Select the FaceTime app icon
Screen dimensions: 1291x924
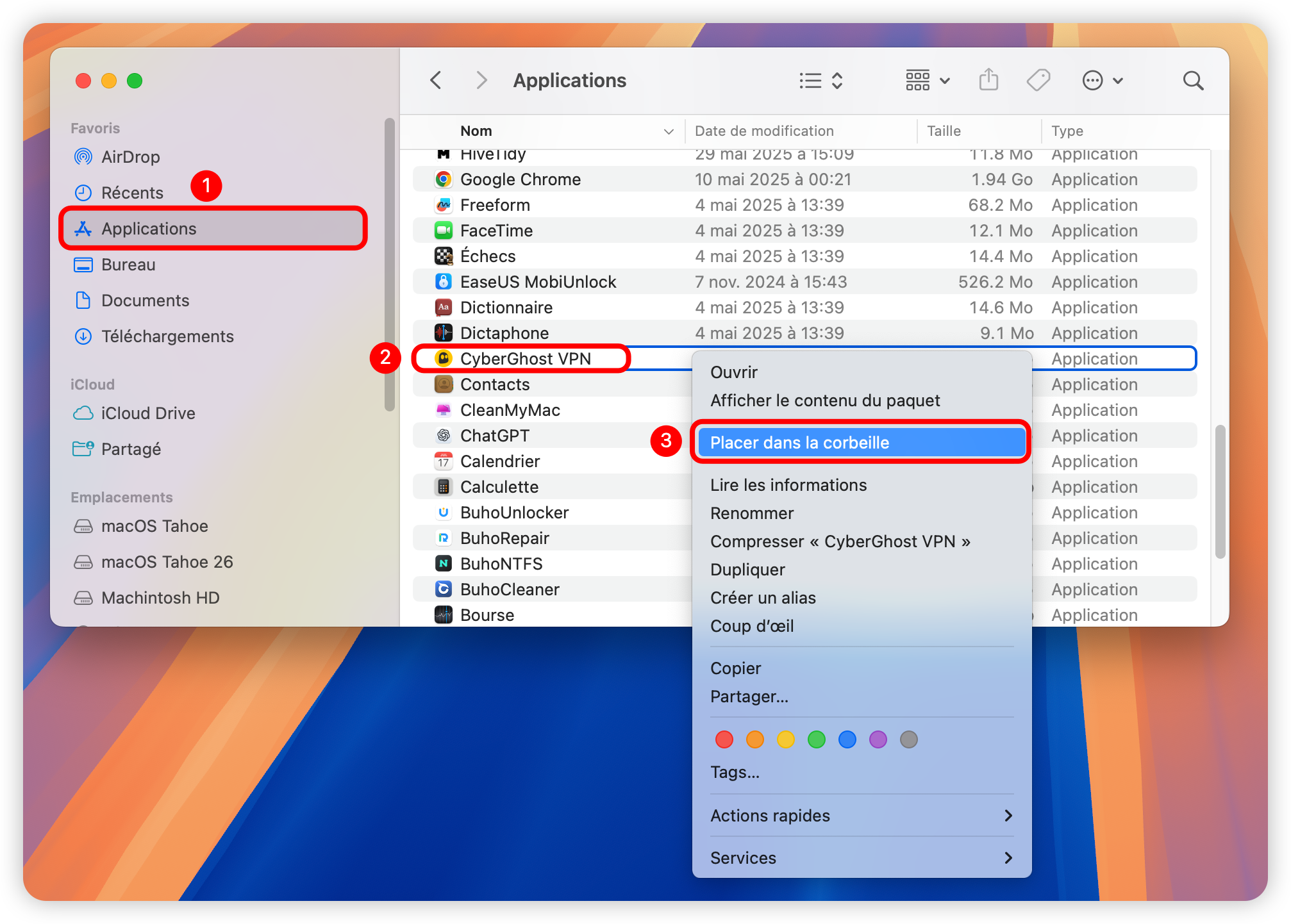point(443,231)
